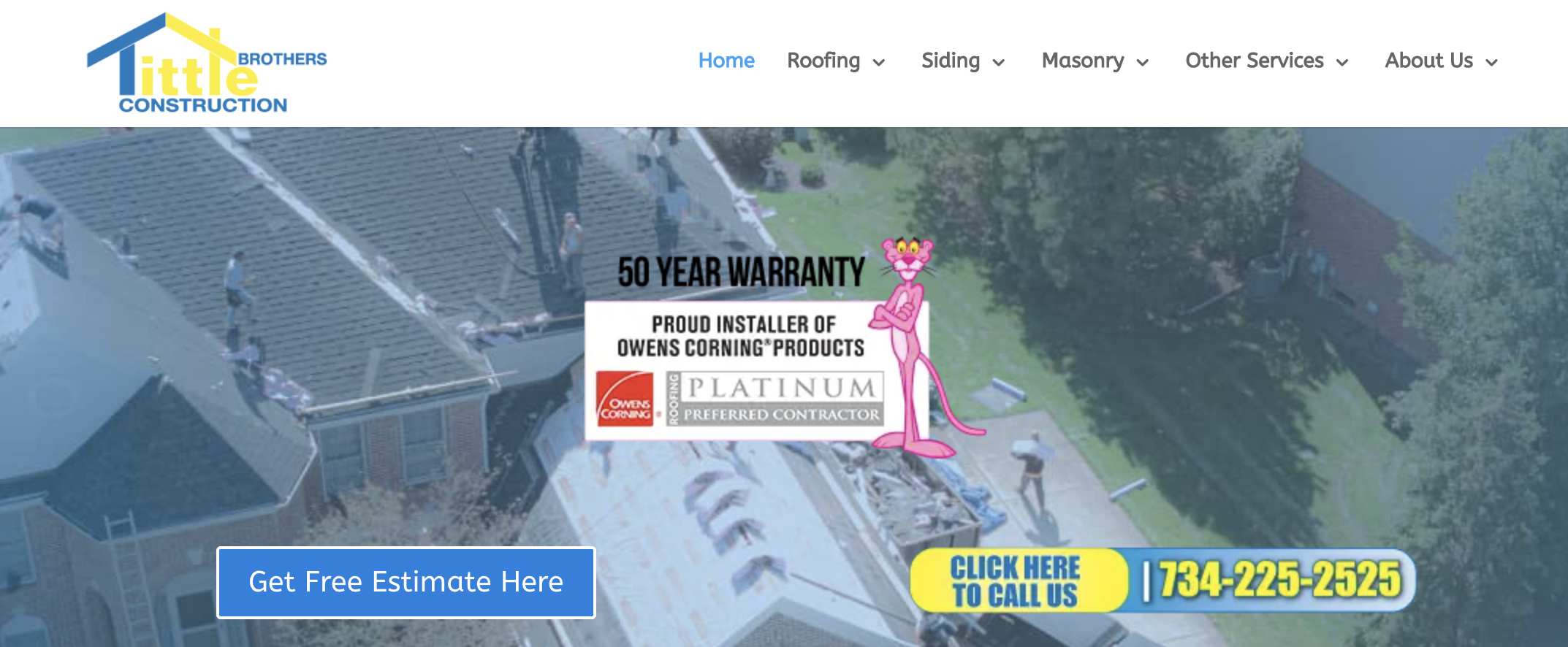This screenshot has height=647, width=1568.
Task: Click the Proud Installer of Owens Corning text
Action: 741,336
